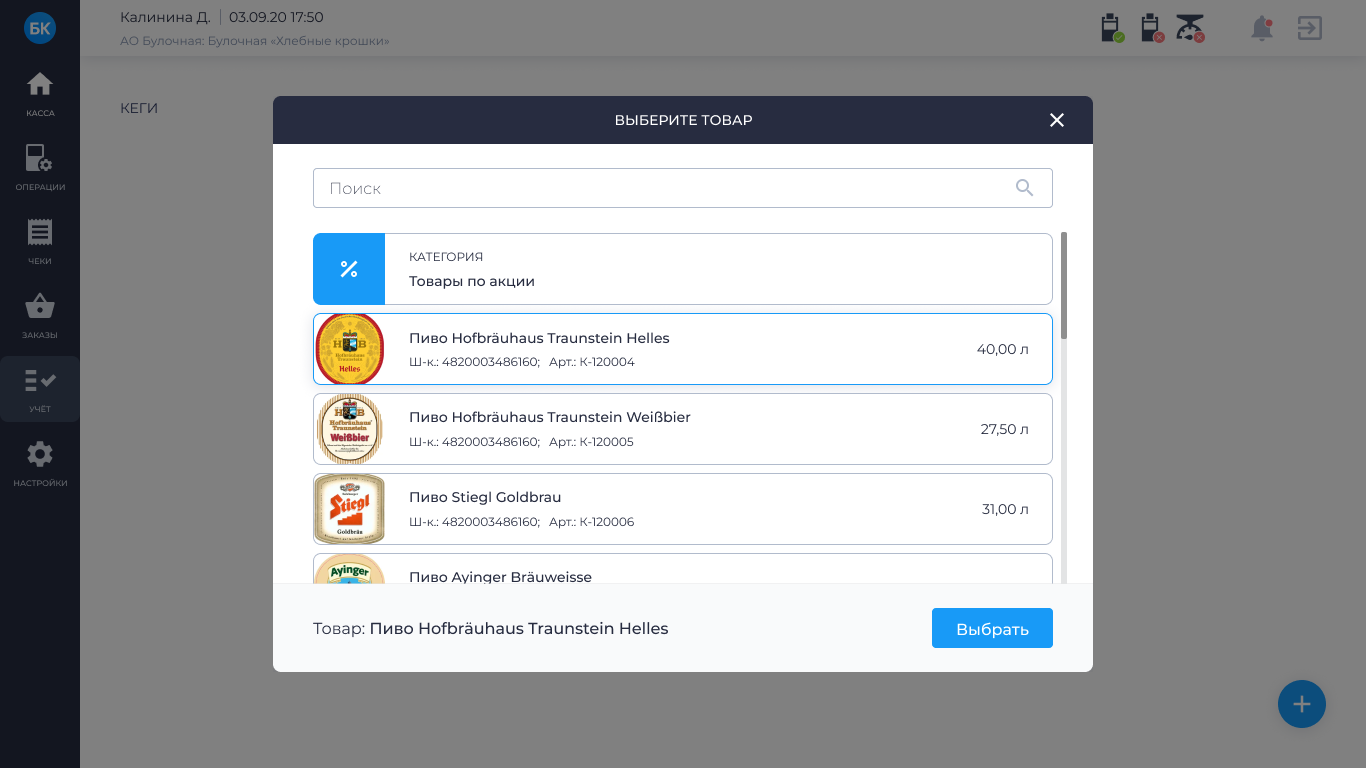The image size is (1366, 768).
Task: Select Пиво Hofbräuhaus Traunstein Helles item
Action: coord(683,349)
